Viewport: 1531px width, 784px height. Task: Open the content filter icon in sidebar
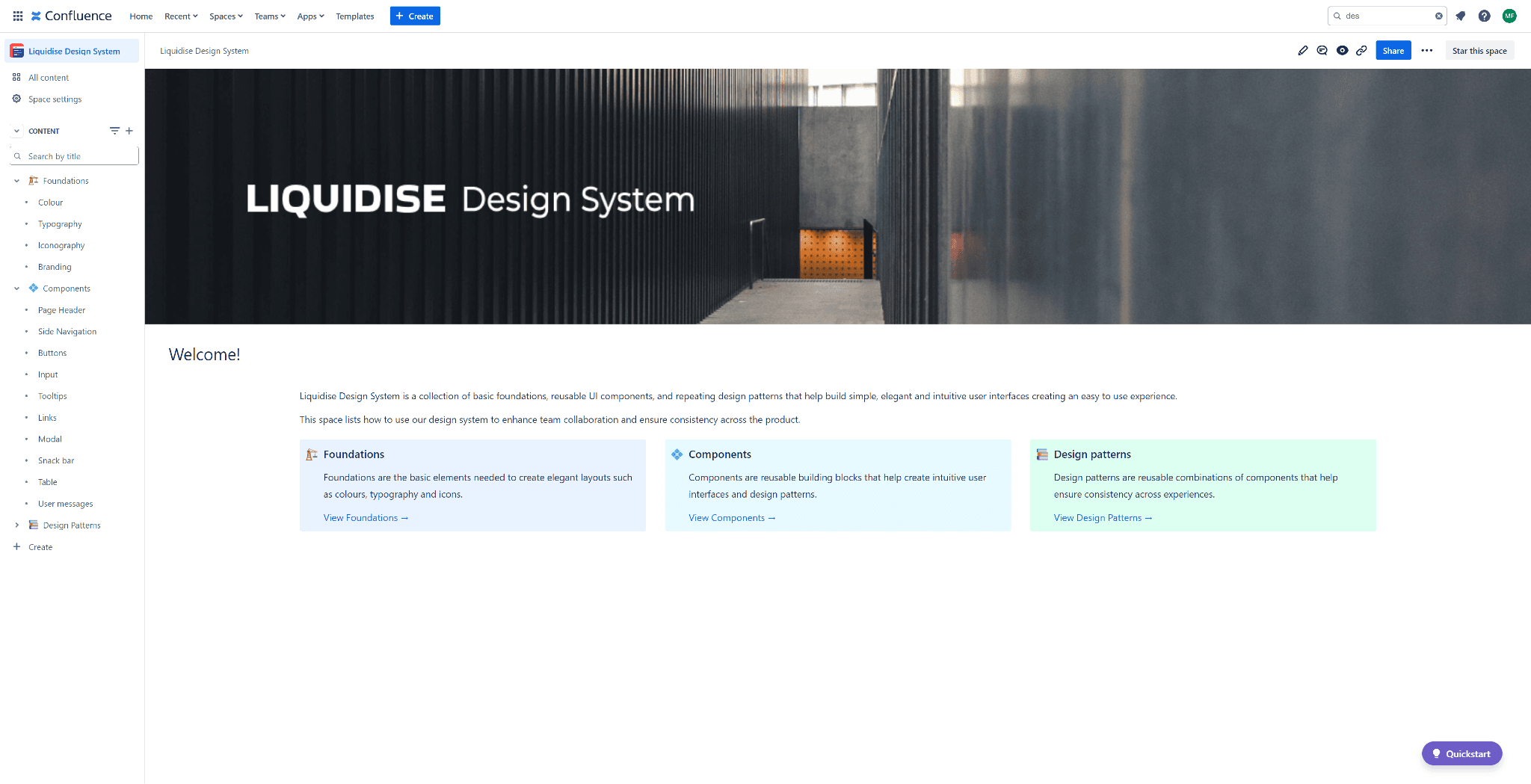coord(114,131)
